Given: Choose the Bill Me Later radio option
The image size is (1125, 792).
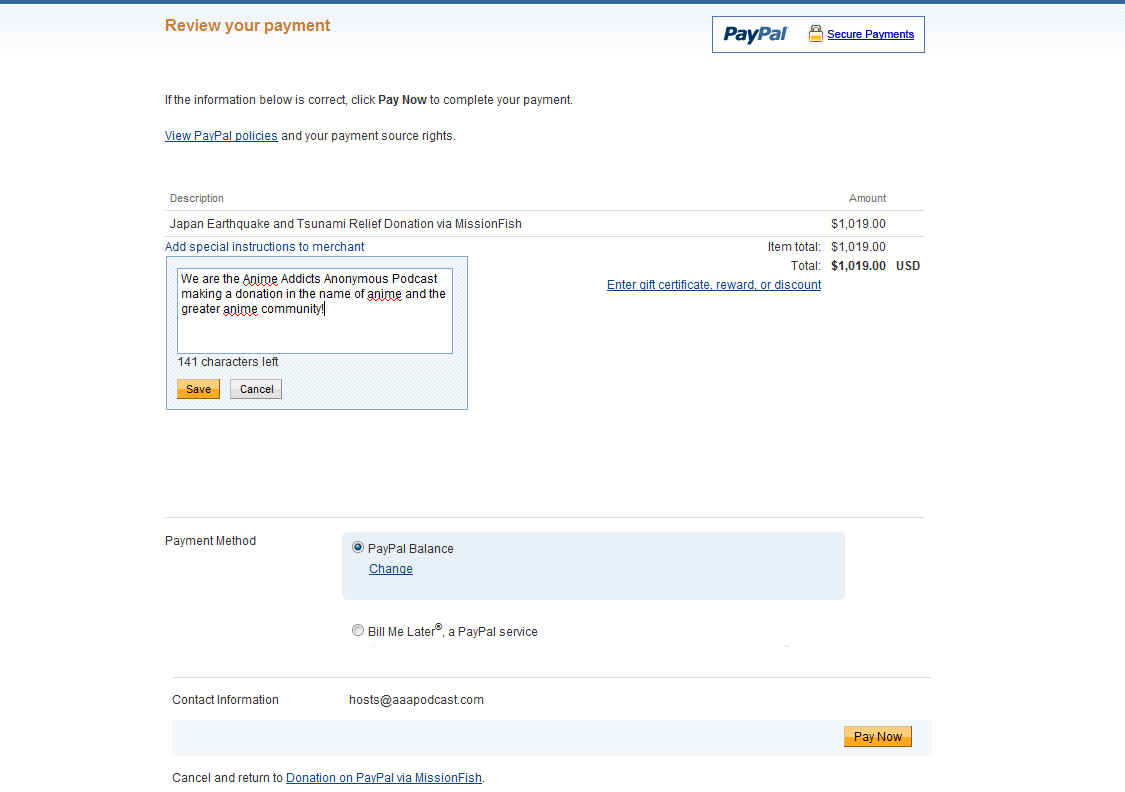Looking at the screenshot, I should pos(358,631).
